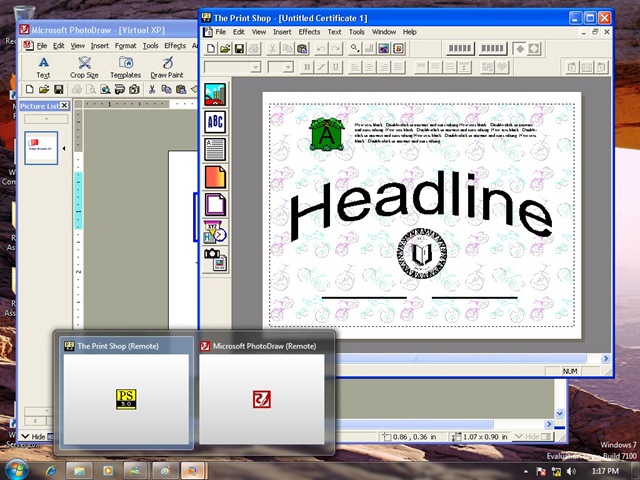This screenshot has height=480, width=640.
Task: Expand the Picture List thumbnail side arrow
Action: click(x=64, y=149)
